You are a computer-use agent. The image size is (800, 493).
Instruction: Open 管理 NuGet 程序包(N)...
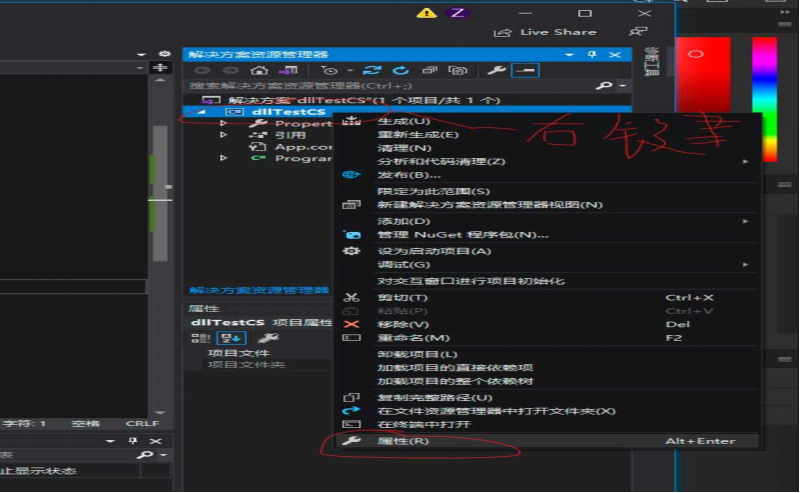click(x=548, y=235)
